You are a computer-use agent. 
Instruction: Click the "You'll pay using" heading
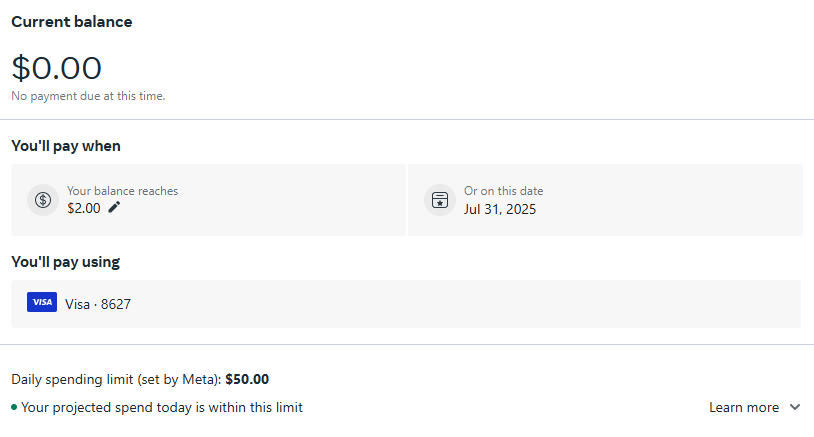65,262
